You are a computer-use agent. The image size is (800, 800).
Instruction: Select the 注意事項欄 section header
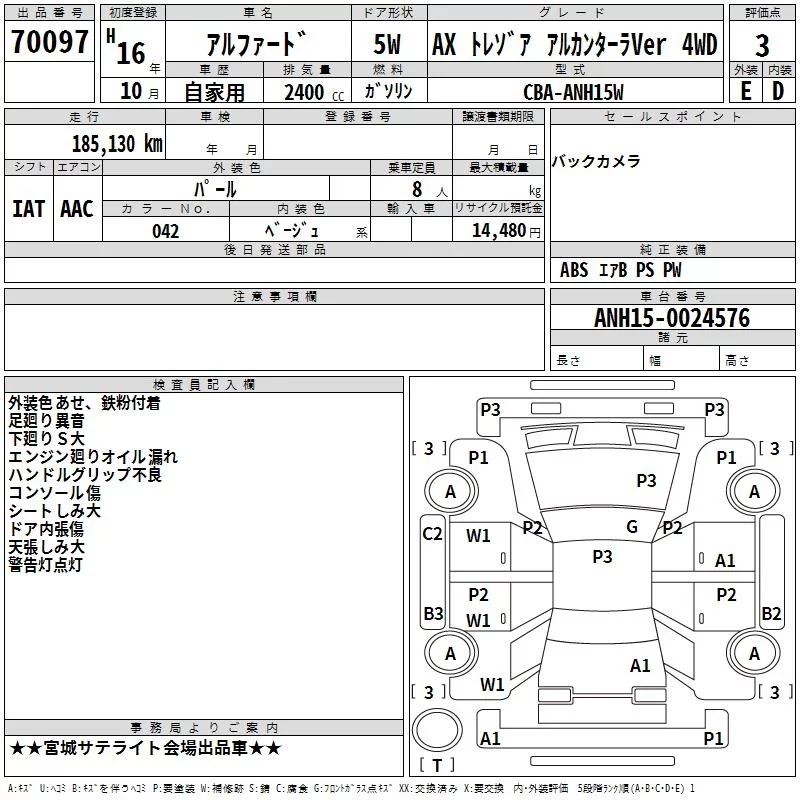(274, 296)
